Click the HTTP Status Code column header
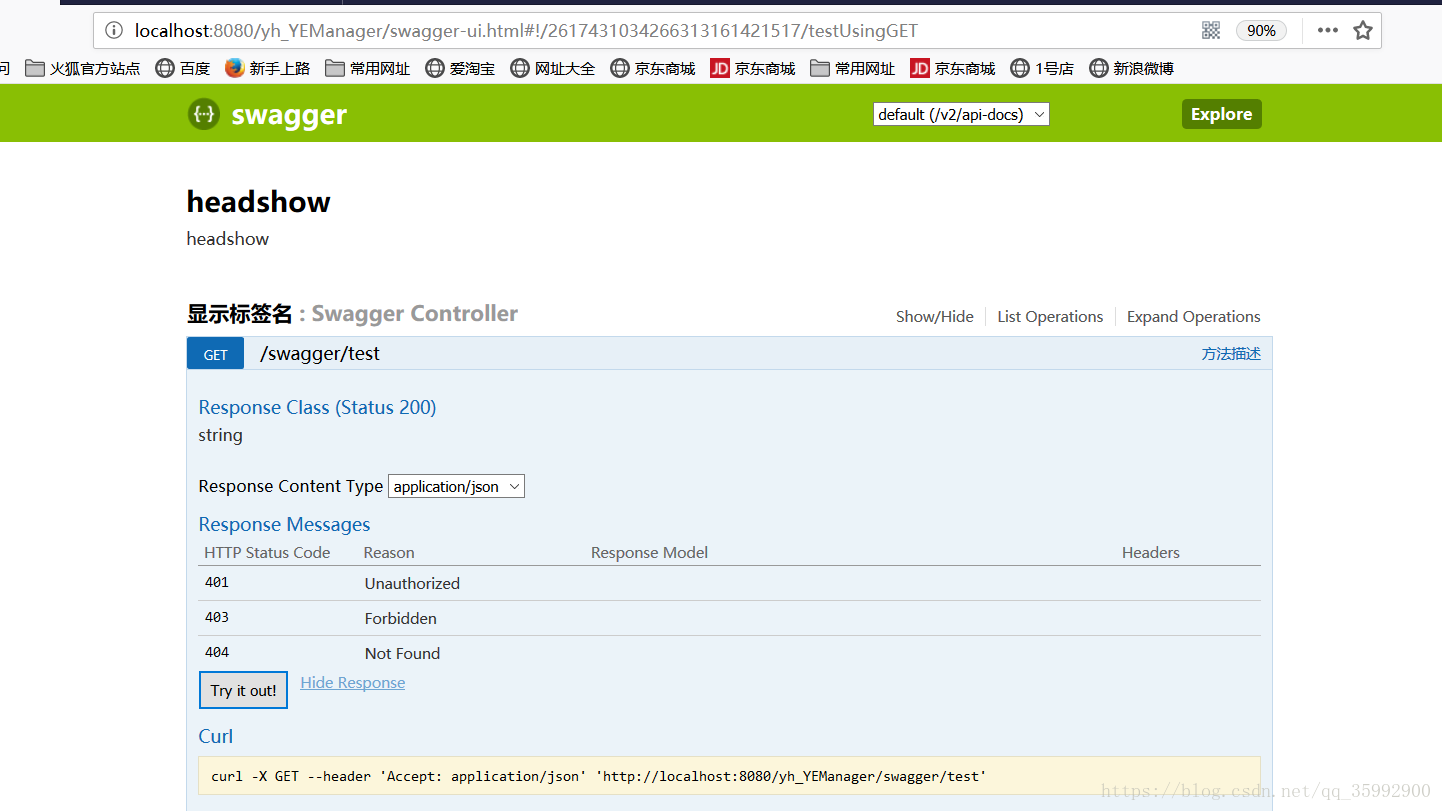1442x811 pixels. tap(267, 552)
